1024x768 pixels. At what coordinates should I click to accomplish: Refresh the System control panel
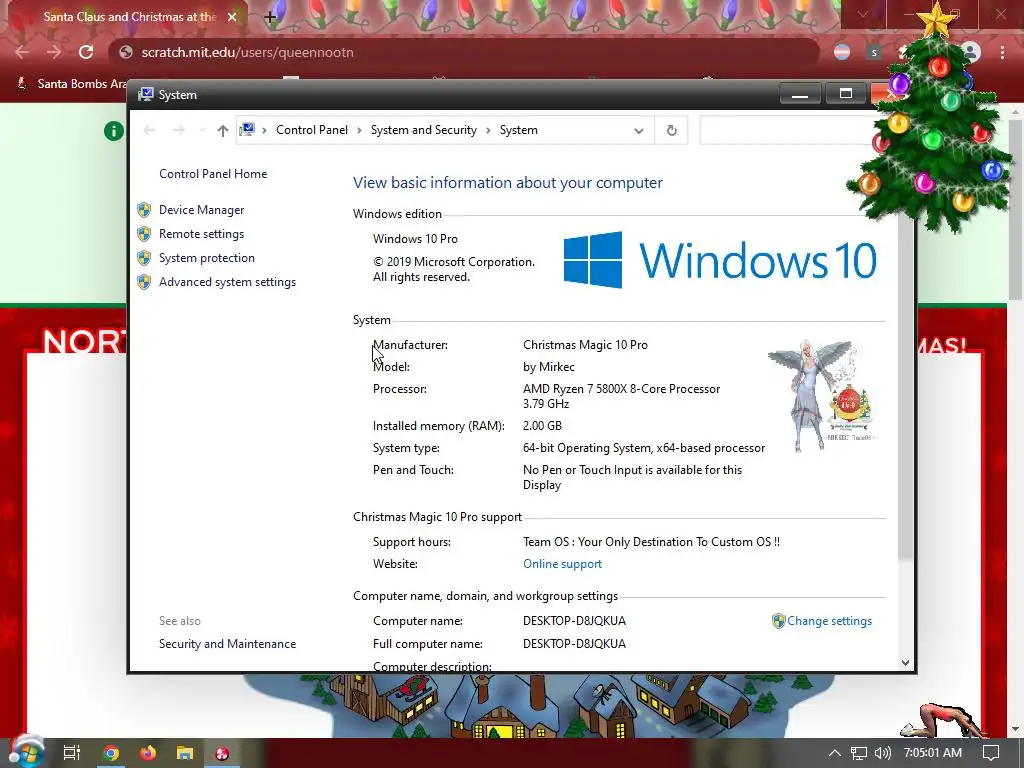click(x=671, y=131)
